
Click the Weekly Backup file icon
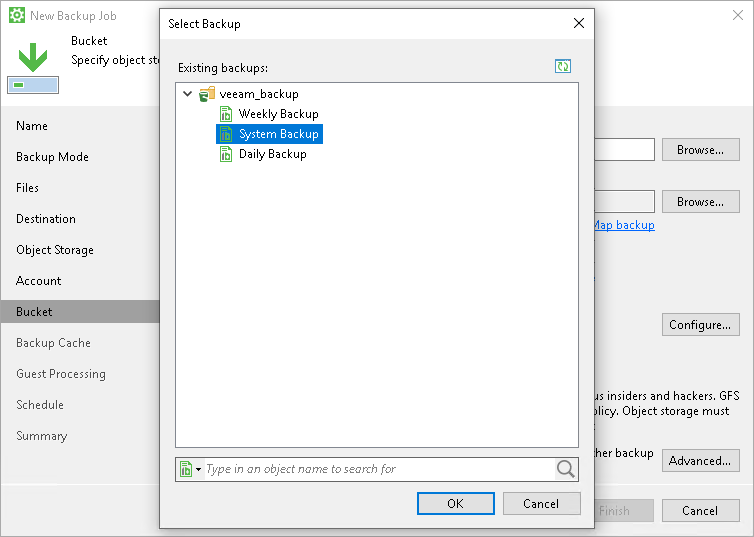pyautogui.click(x=226, y=114)
